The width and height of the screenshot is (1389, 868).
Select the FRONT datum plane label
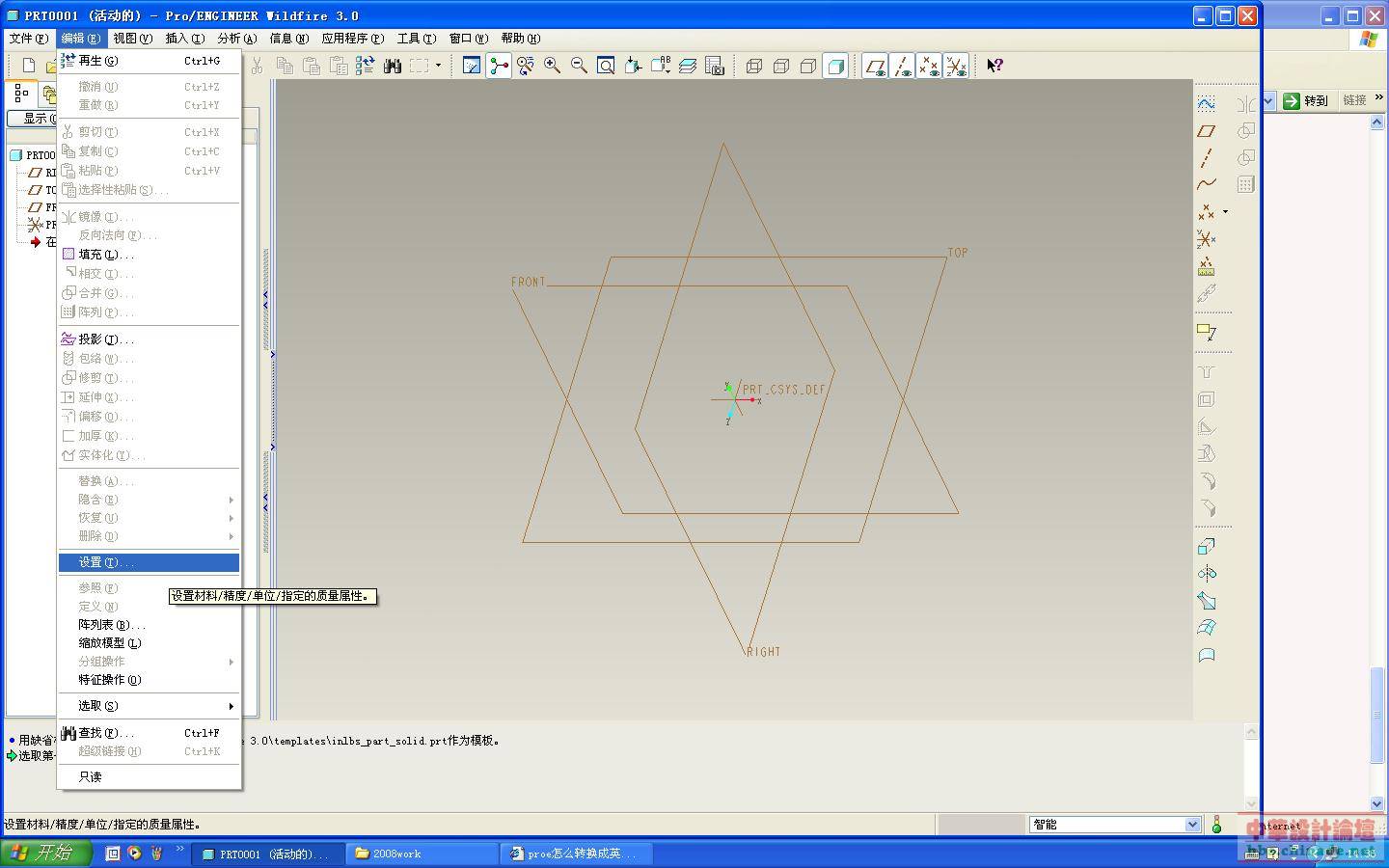tap(528, 282)
